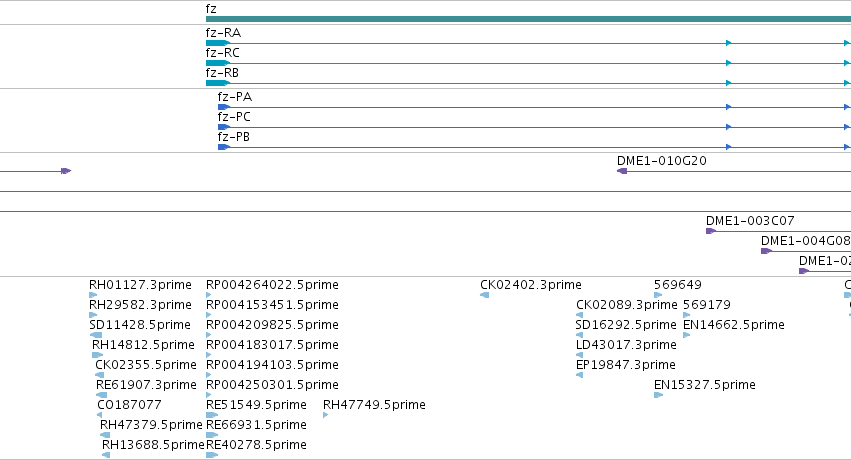Select the CO187077 EST label
Image resolution: width=851 pixels, height=460 pixels.
(x=129, y=405)
